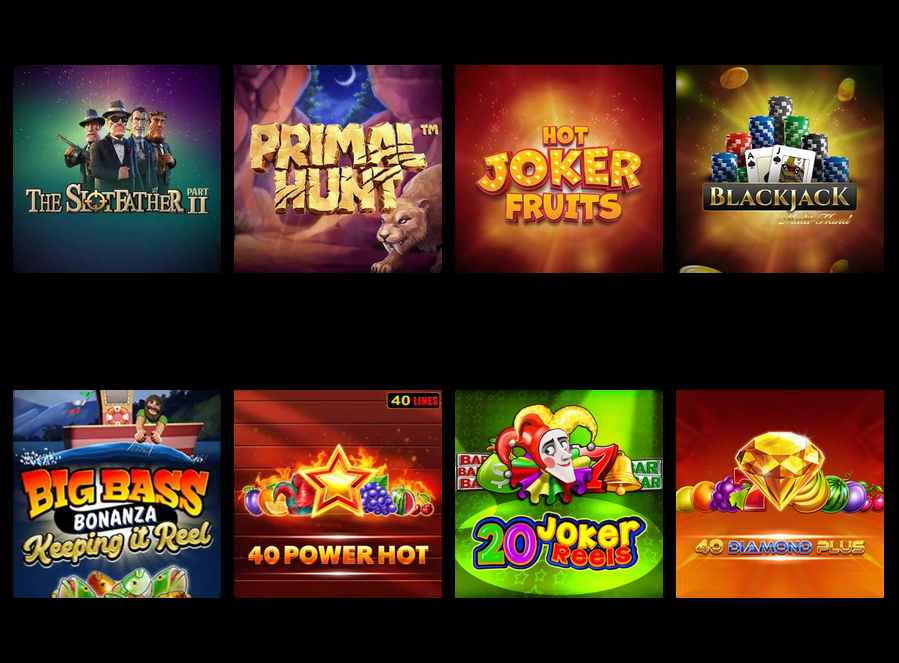This screenshot has width=899, height=663.
Task: Open Big Bass Bonanza Keeping it Reel
Action: [117, 494]
